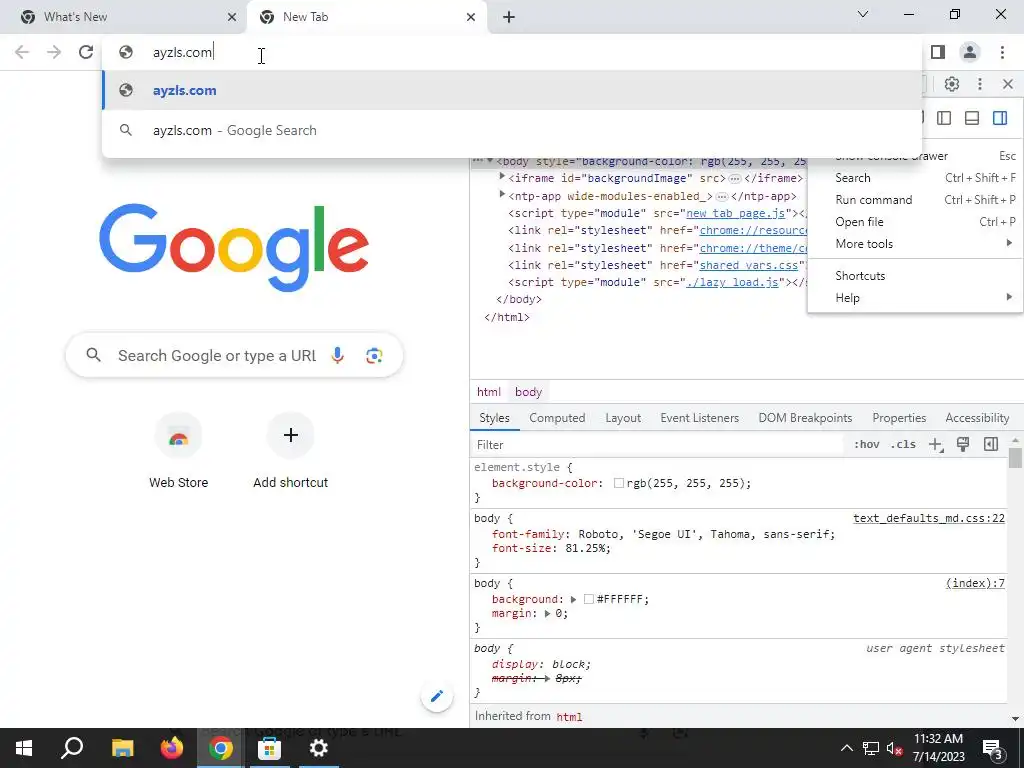Expand the iframe backgroundImage node
The height and width of the screenshot is (768, 1024).
502,177
